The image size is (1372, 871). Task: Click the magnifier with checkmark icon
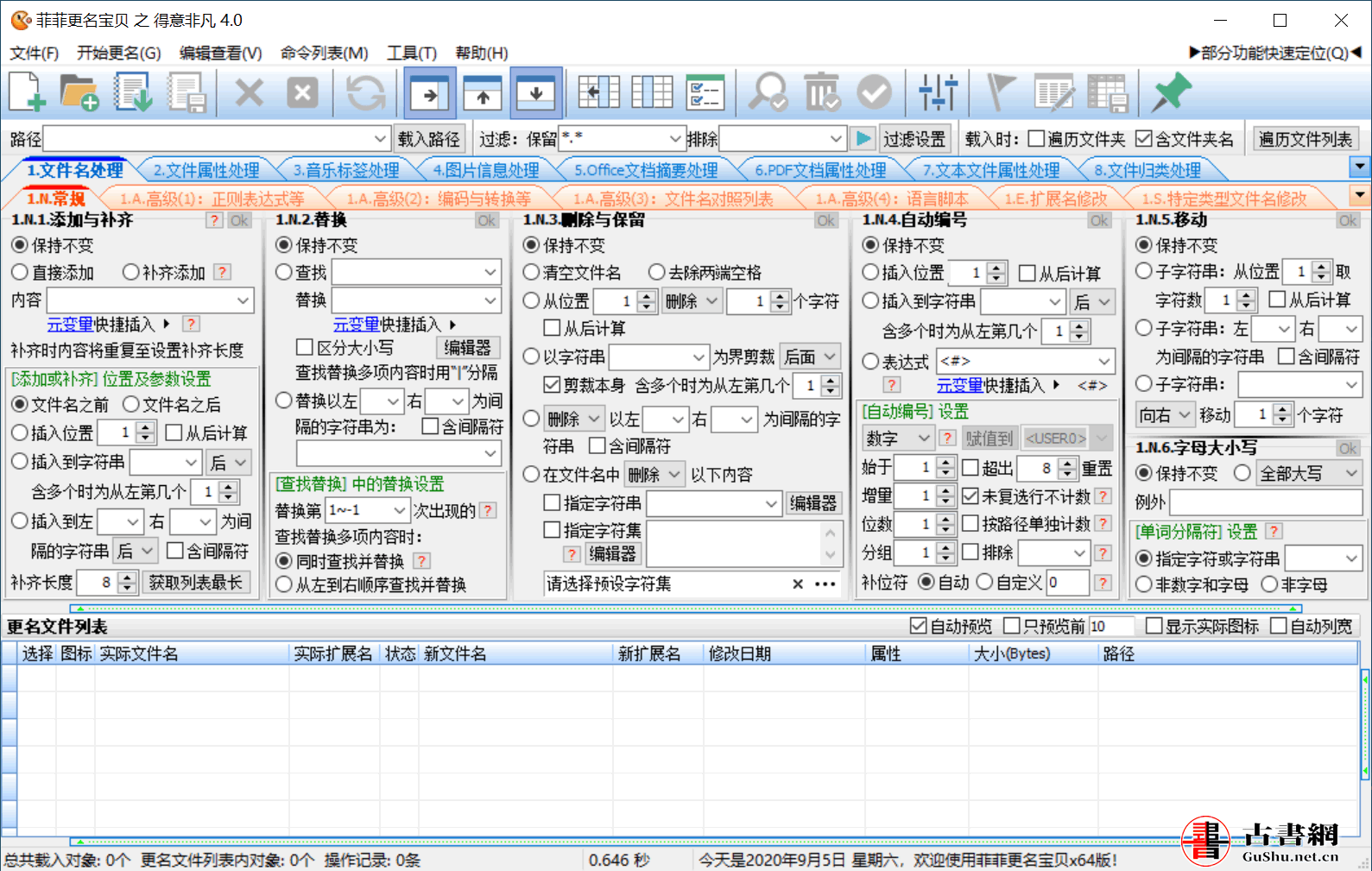pyautogui.click(x=768, y=92)
